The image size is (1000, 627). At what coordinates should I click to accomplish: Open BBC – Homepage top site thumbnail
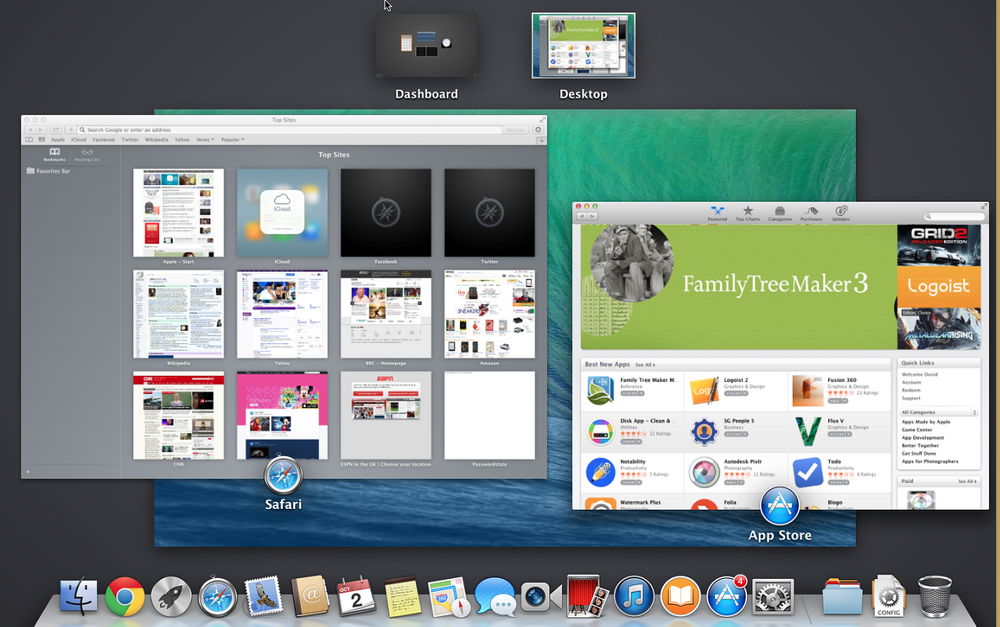click(386, 314)
